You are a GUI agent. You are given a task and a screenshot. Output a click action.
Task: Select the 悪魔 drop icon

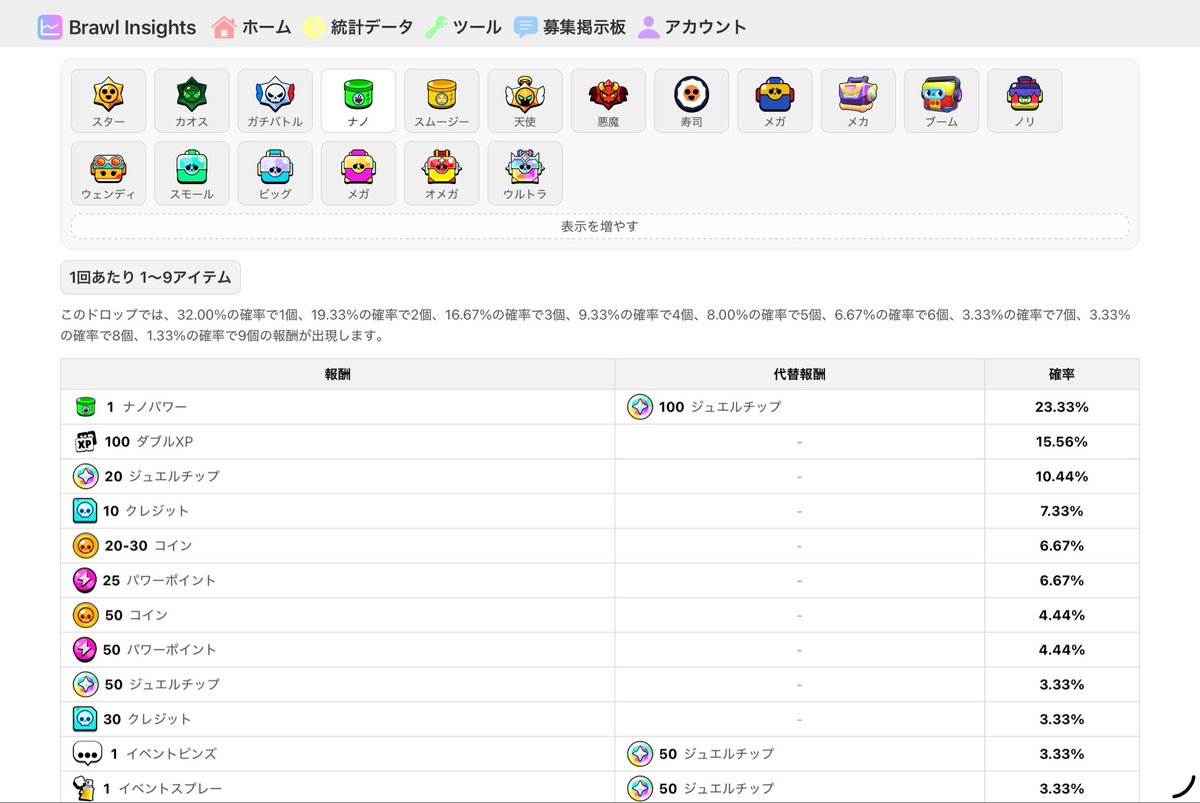click(x=608, y=100)
